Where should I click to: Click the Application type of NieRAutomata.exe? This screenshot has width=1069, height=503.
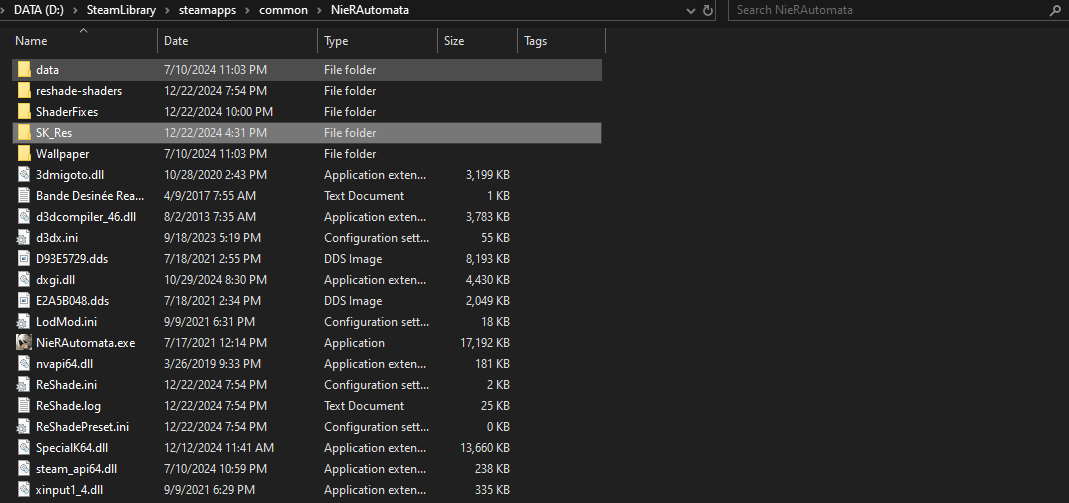click(354, 343)
